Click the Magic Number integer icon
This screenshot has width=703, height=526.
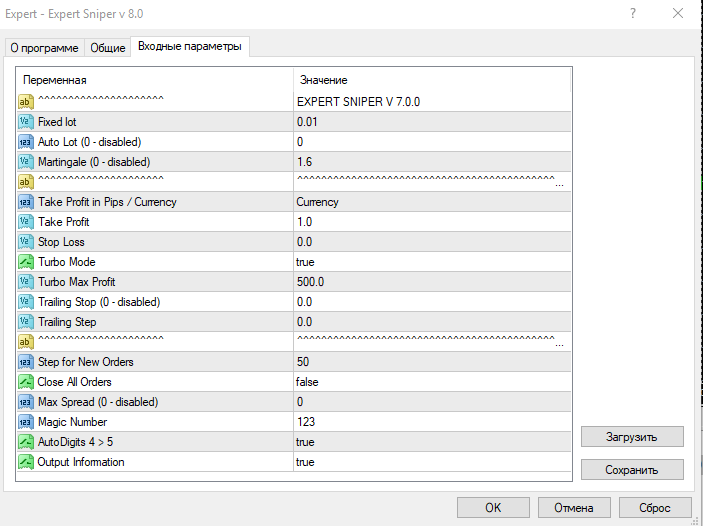point(27,422)
